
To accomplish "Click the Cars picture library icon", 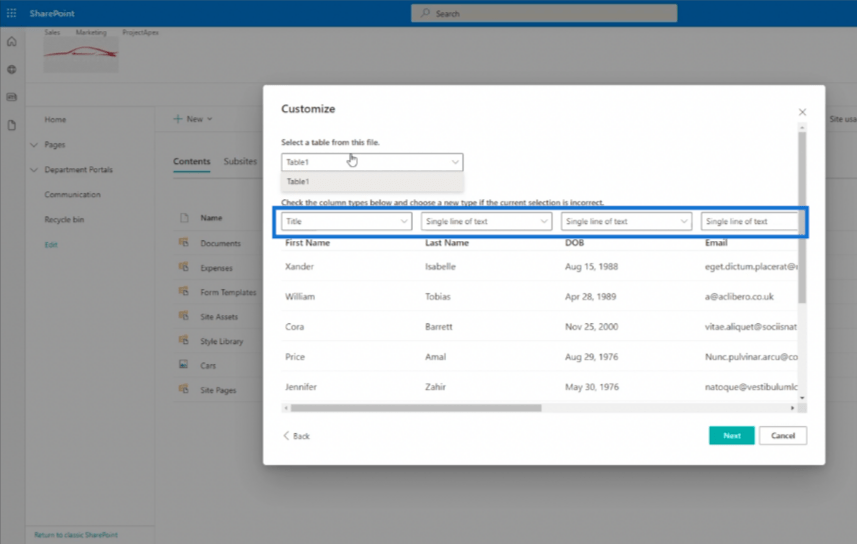I will pyautogui.click(x=184, y=365).
